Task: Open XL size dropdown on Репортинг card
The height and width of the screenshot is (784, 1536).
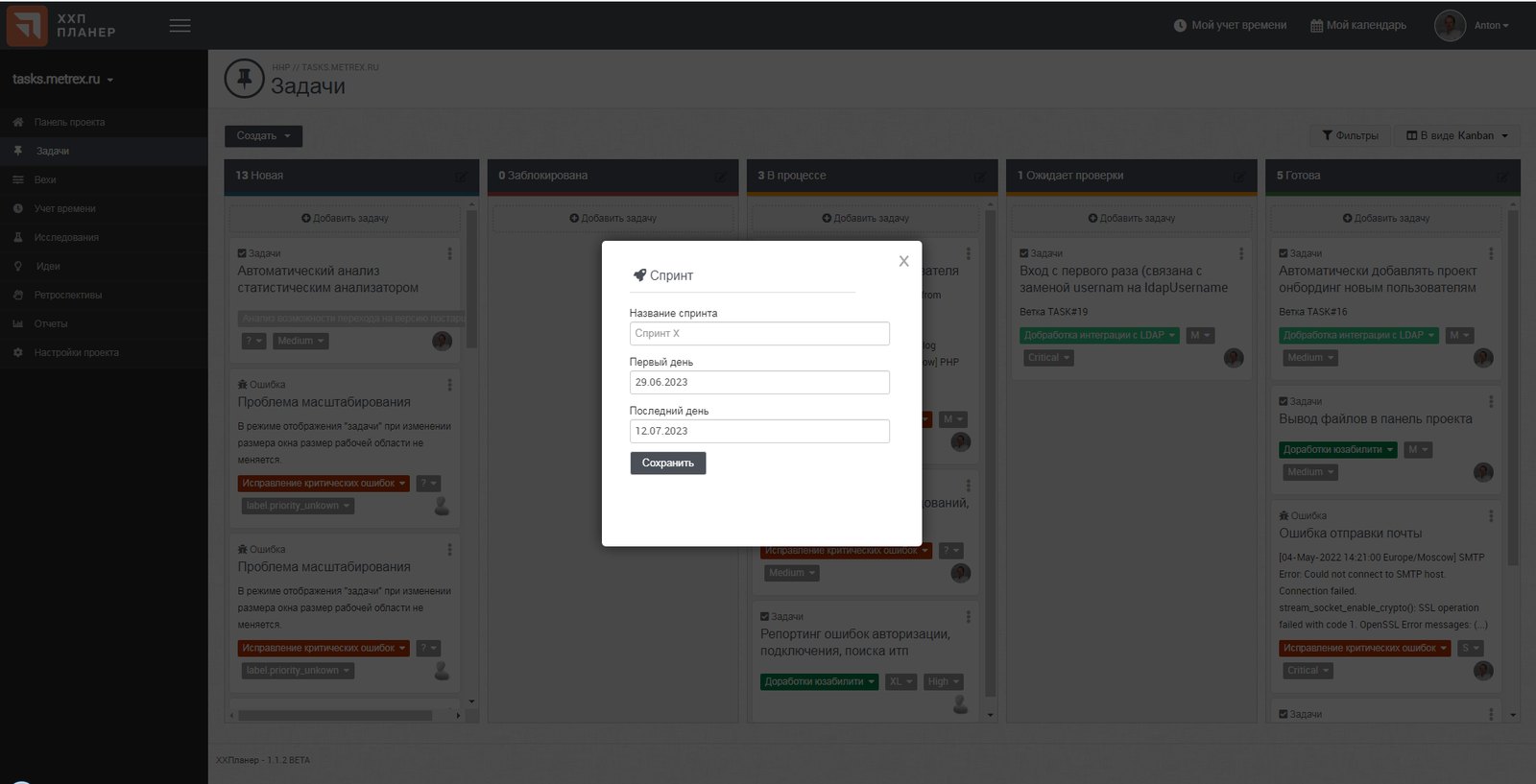Action: (900, 681)
